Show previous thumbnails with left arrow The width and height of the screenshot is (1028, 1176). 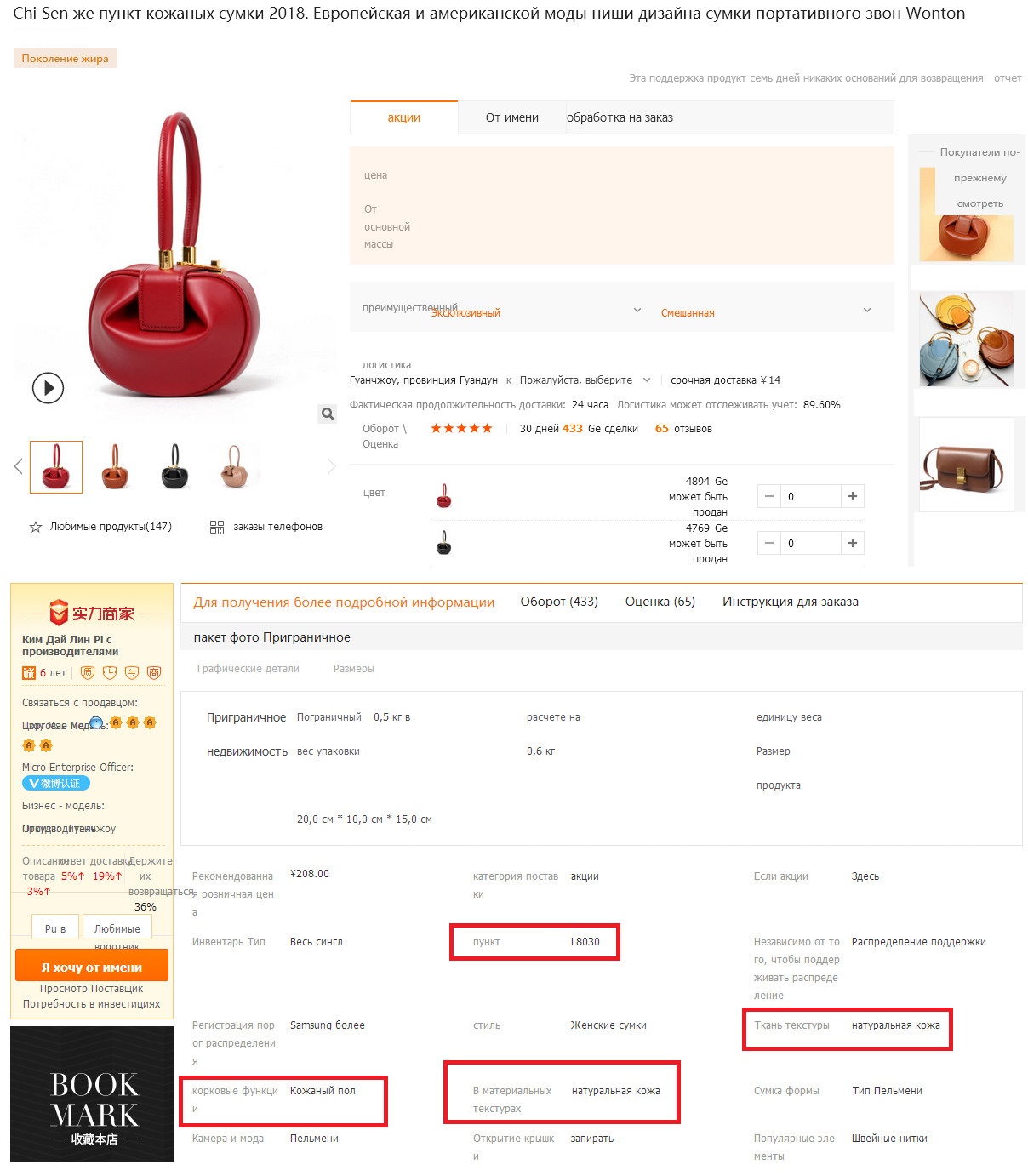(x=18, y=466)
